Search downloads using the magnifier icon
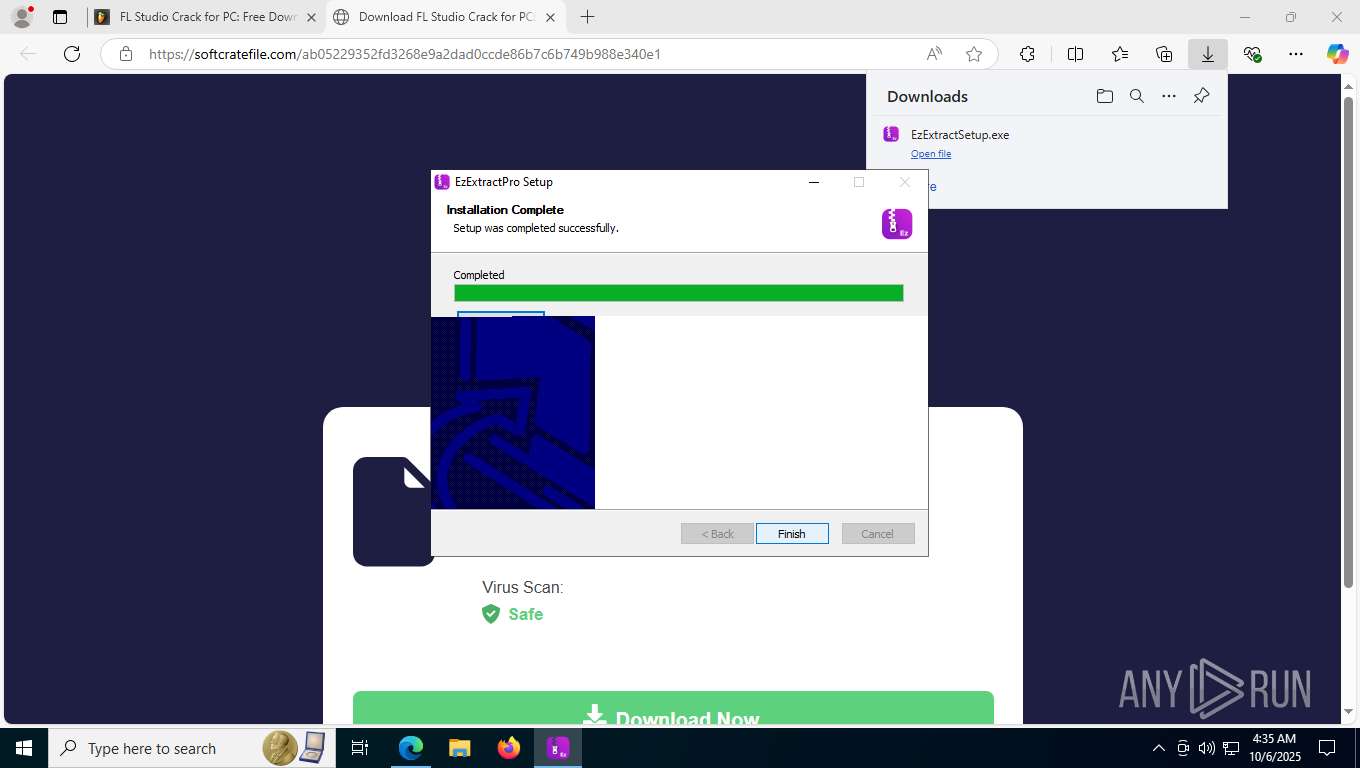The height and width of the screenshot is (768, 1360). pyautogui.click(x=1136, y=96)
